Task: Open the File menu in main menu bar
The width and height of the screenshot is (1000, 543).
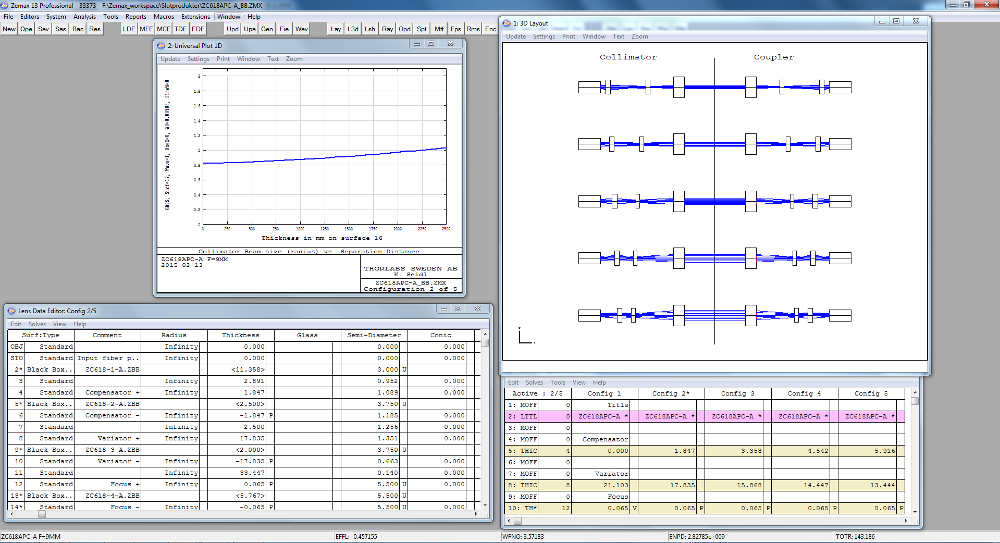Action: [8, 17]
